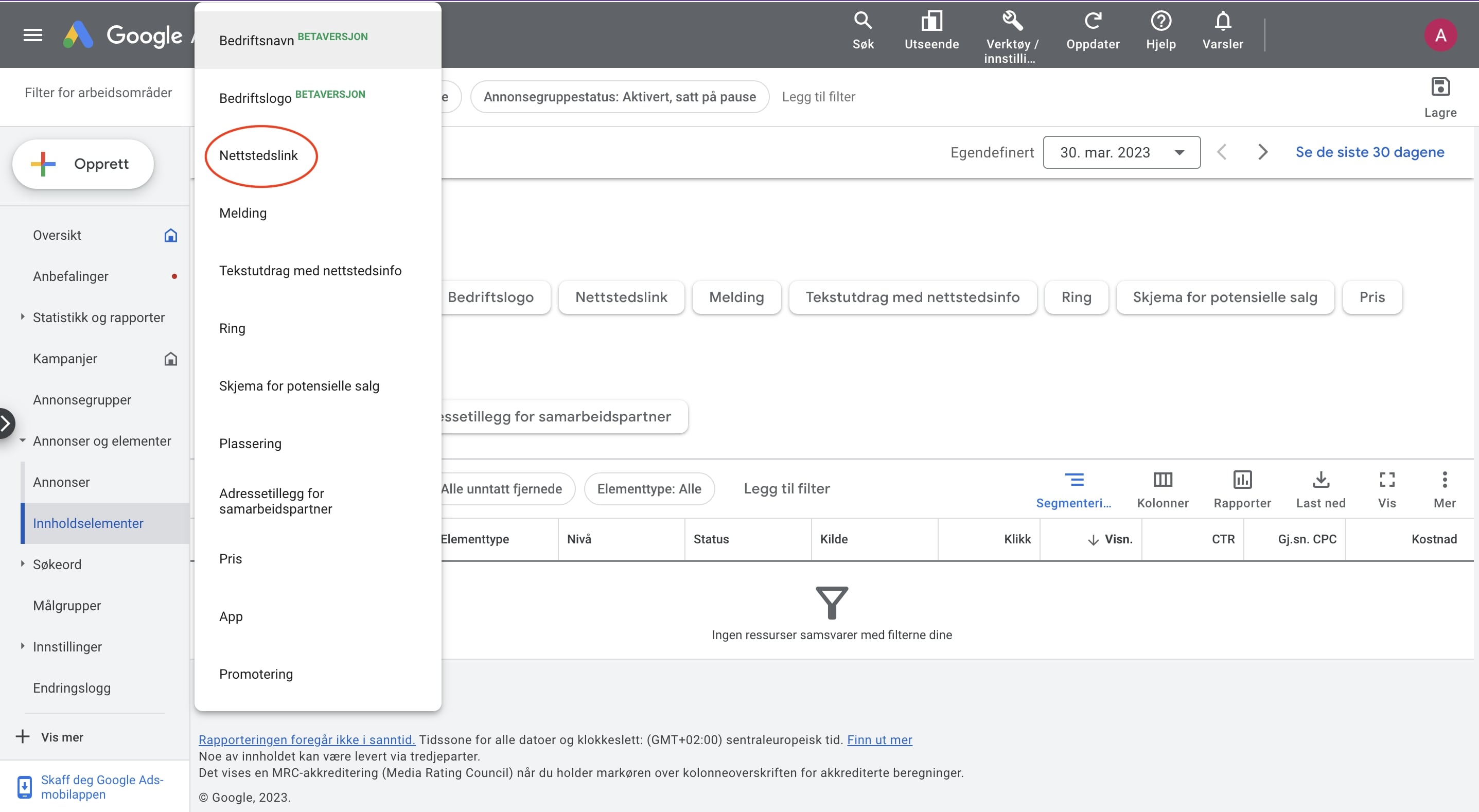Screen dimensions: 1479x812
Task: Open the hamburger main menu
Action: tap(33, 36)
